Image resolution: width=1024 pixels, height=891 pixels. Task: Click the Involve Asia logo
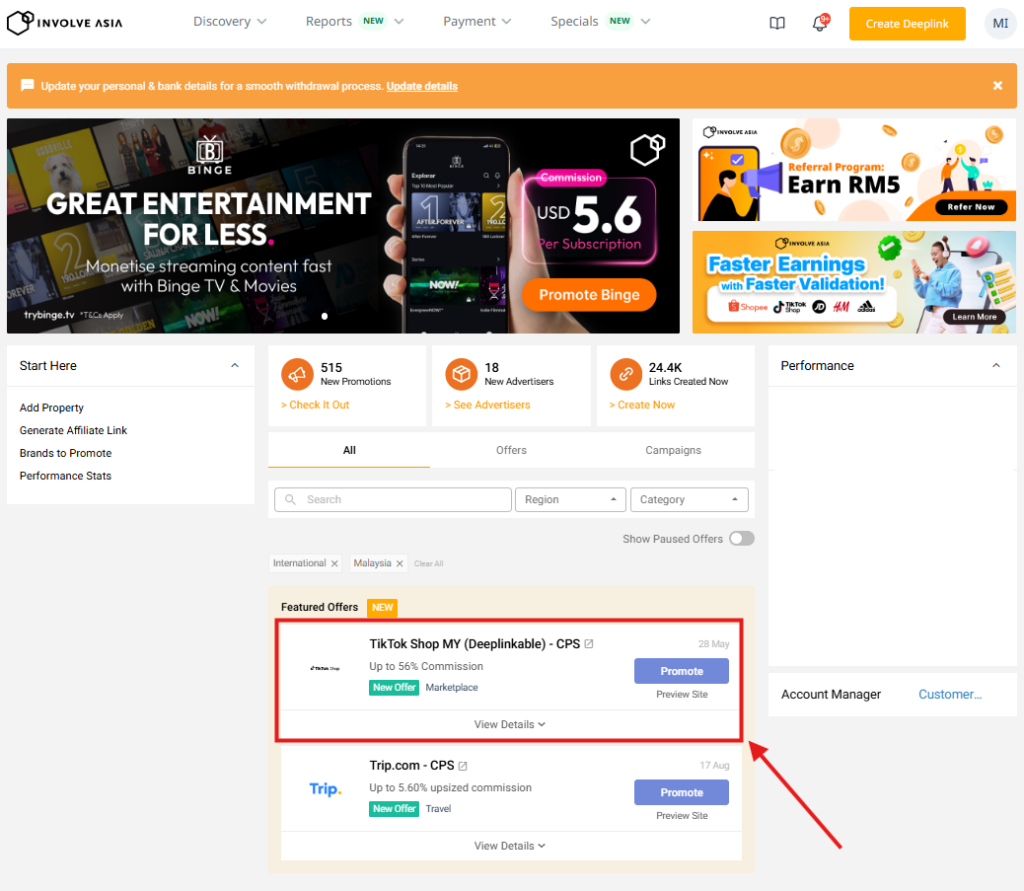point(65,22)
